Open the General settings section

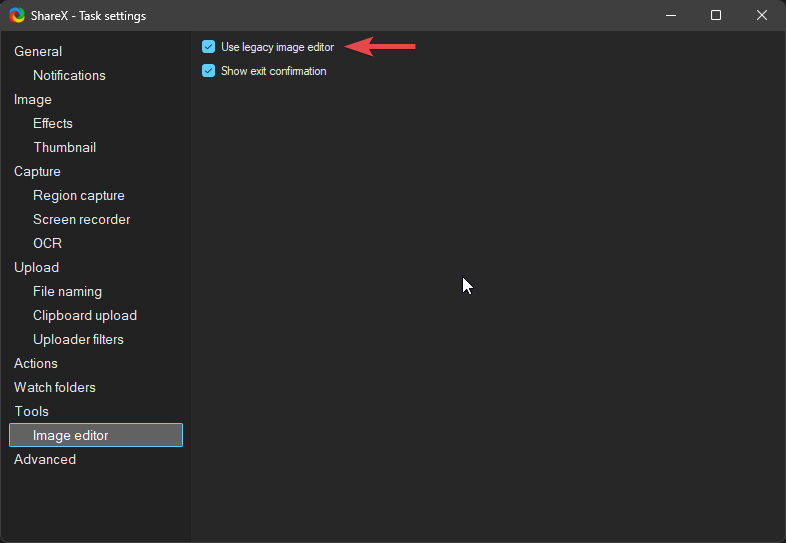[38, 51]
